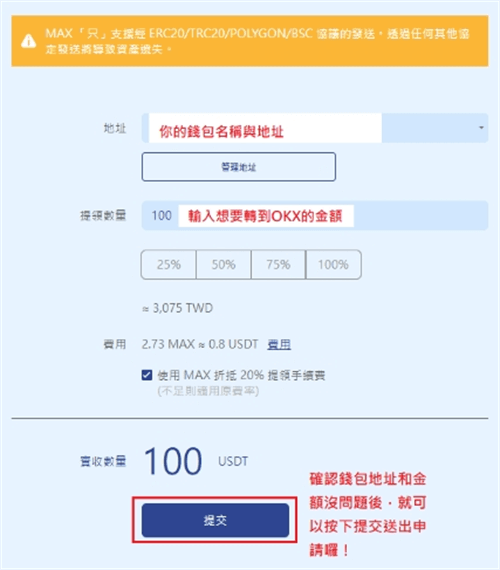
Task: Choose the 25% amount option
Action: [169, 264]
